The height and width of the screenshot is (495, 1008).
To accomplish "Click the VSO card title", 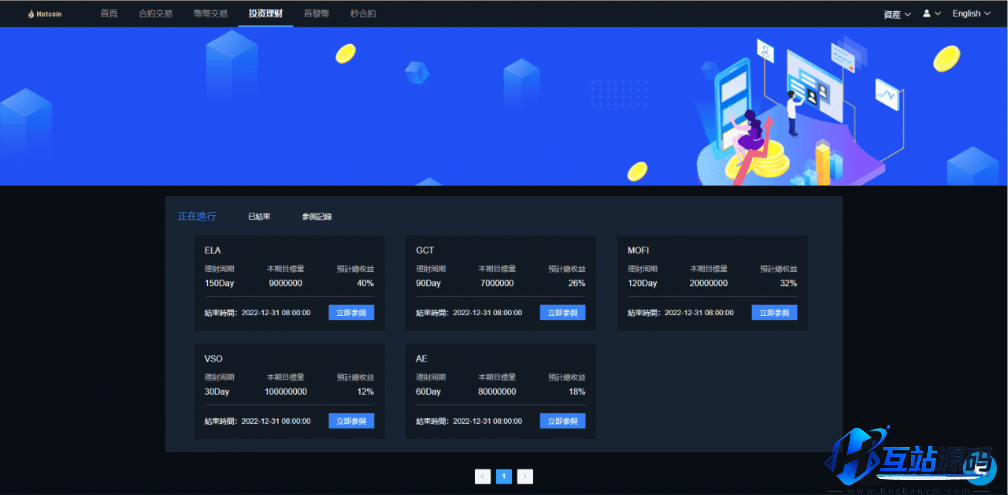I will click(x=213, y=358).
